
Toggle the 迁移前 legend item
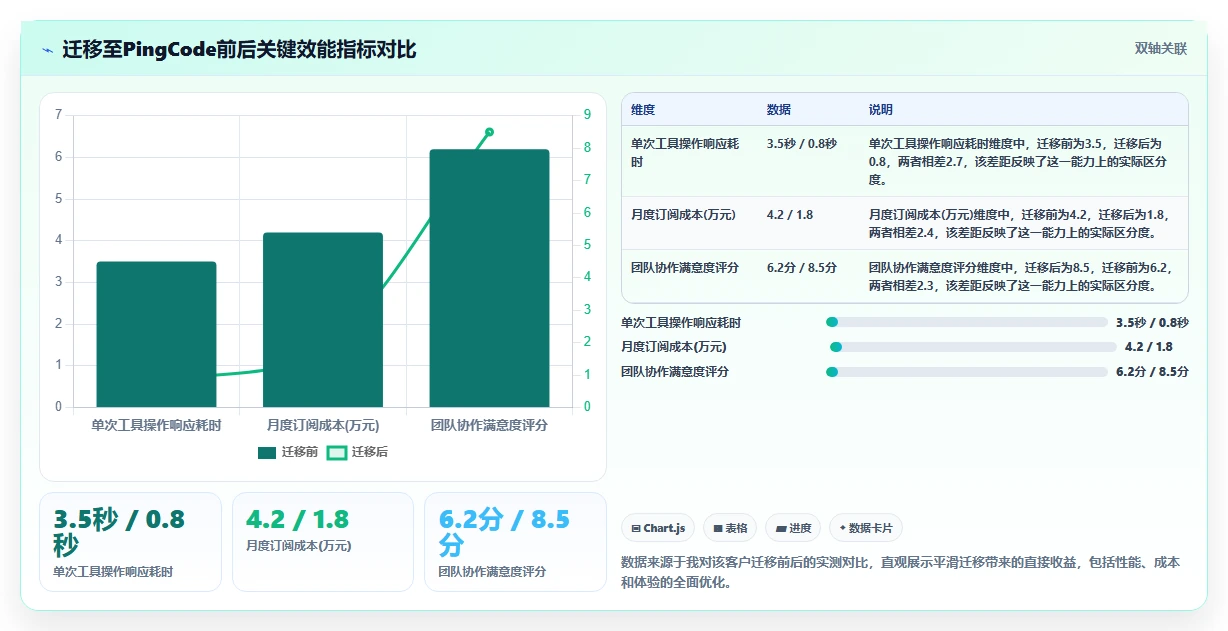tap(287, 452)
